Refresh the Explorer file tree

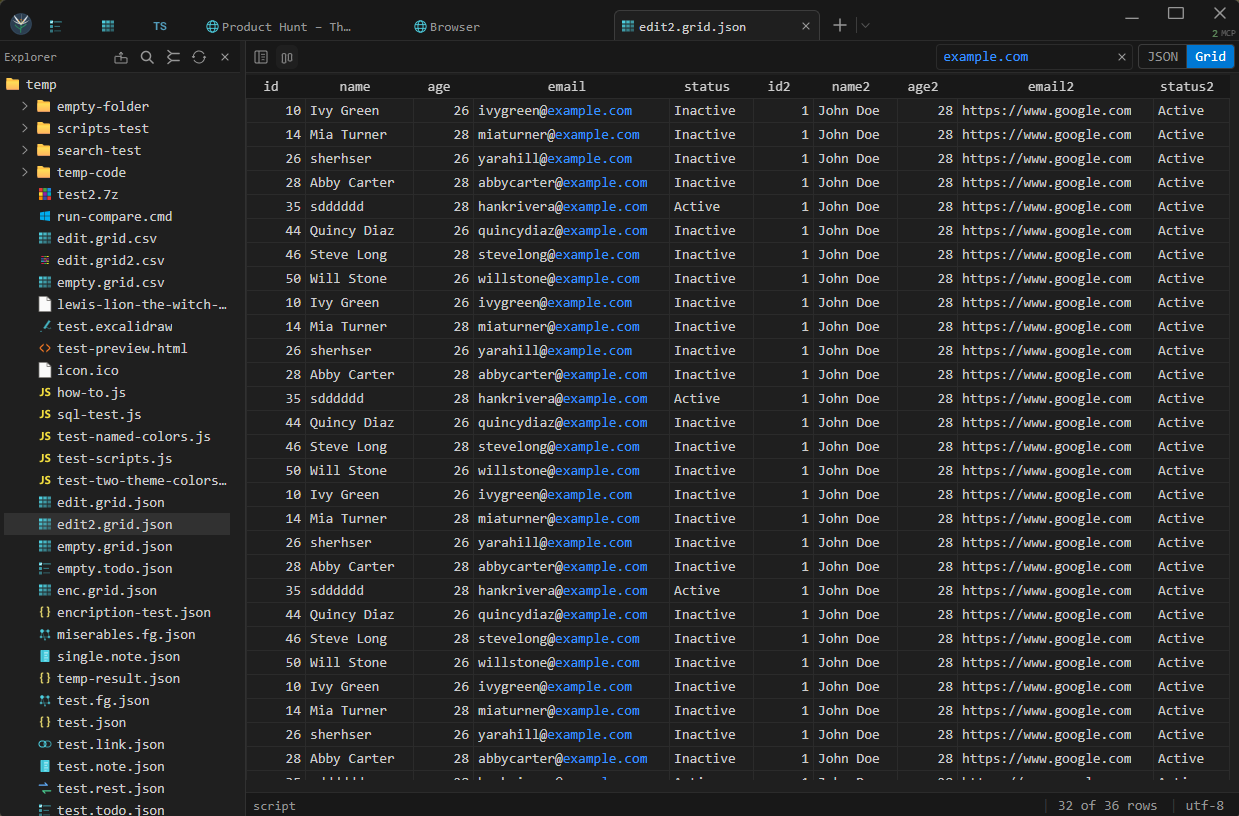pyautogui.click(x=199, y=57)
